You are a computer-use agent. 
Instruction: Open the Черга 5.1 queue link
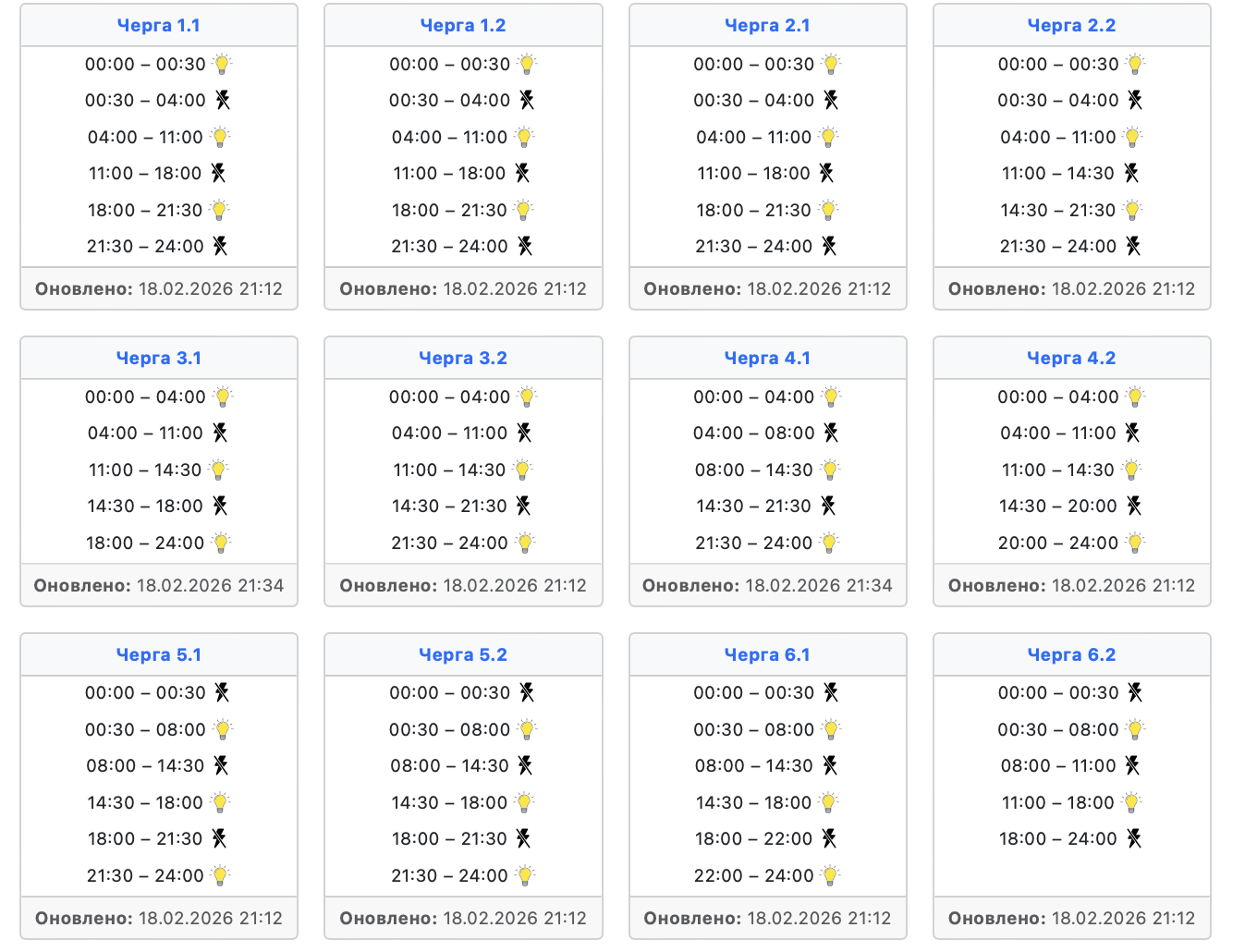pyautogui.click(x=158, y=655)
